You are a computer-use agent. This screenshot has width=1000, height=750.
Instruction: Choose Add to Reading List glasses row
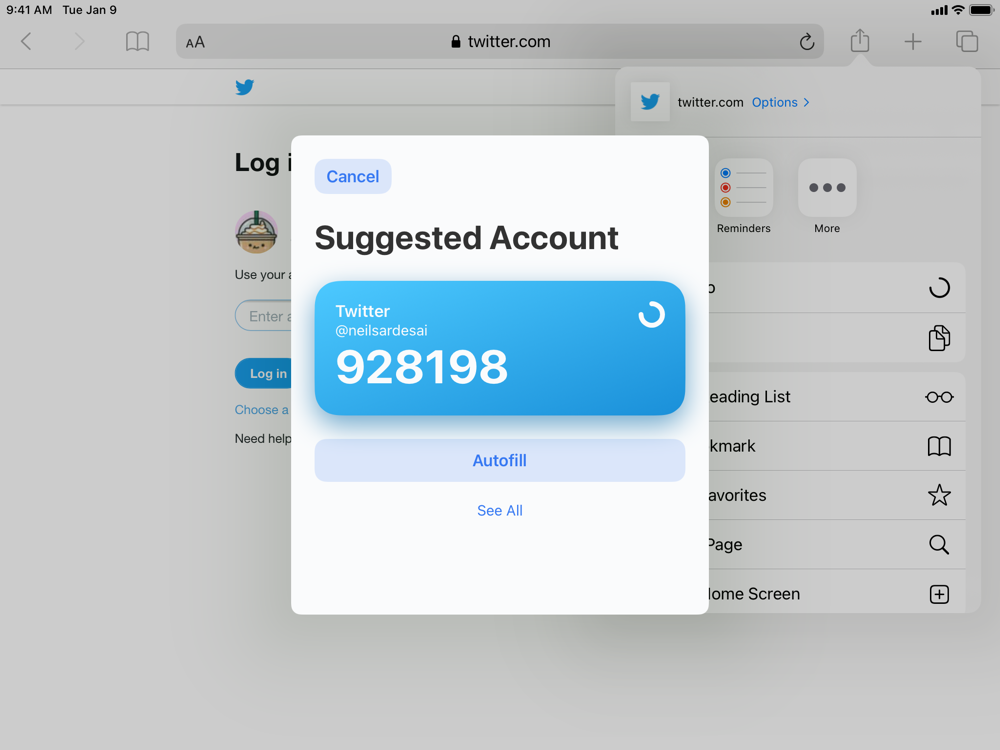(835, 397)
